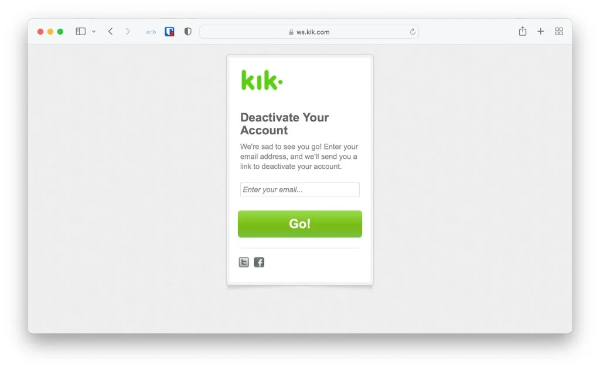This screenshot has width=600, height=370.
Task: Click the green kik logo
Action: pos(262,80)
